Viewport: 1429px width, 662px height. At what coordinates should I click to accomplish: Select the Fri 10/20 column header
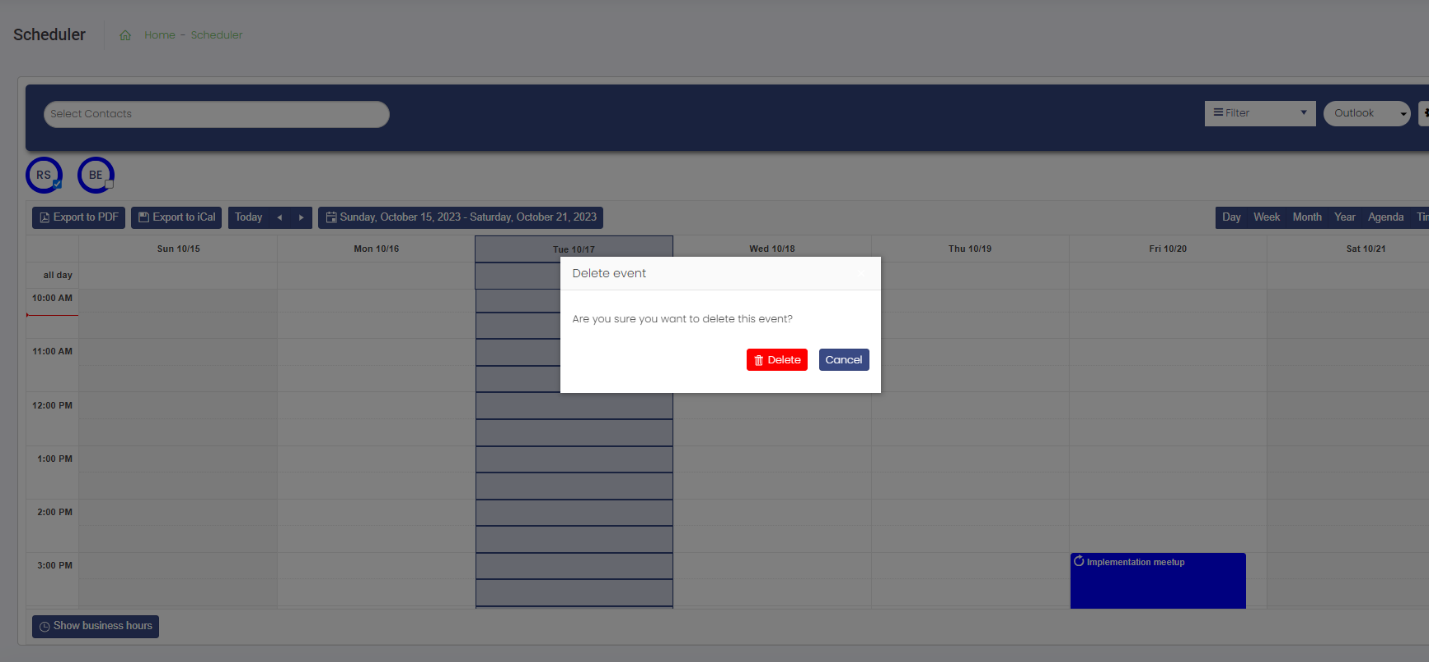click(x=1168, y=249)
